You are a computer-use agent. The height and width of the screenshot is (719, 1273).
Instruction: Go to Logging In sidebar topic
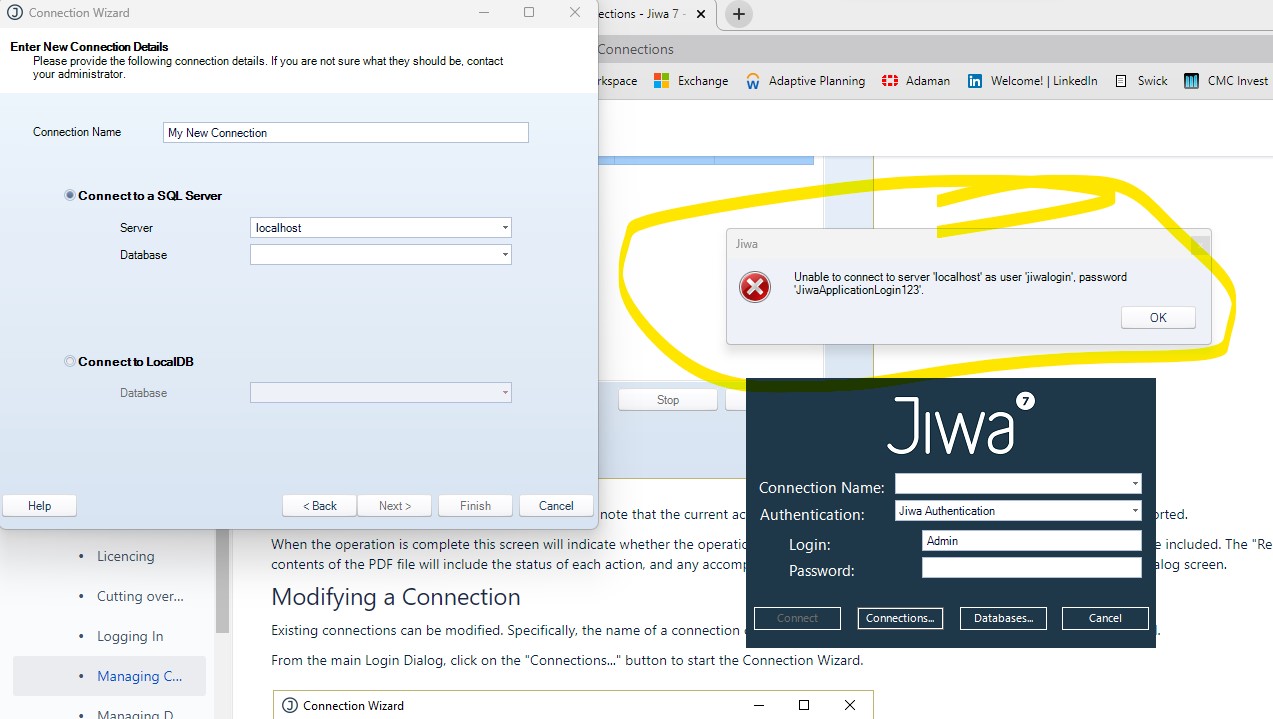(130, 636)
